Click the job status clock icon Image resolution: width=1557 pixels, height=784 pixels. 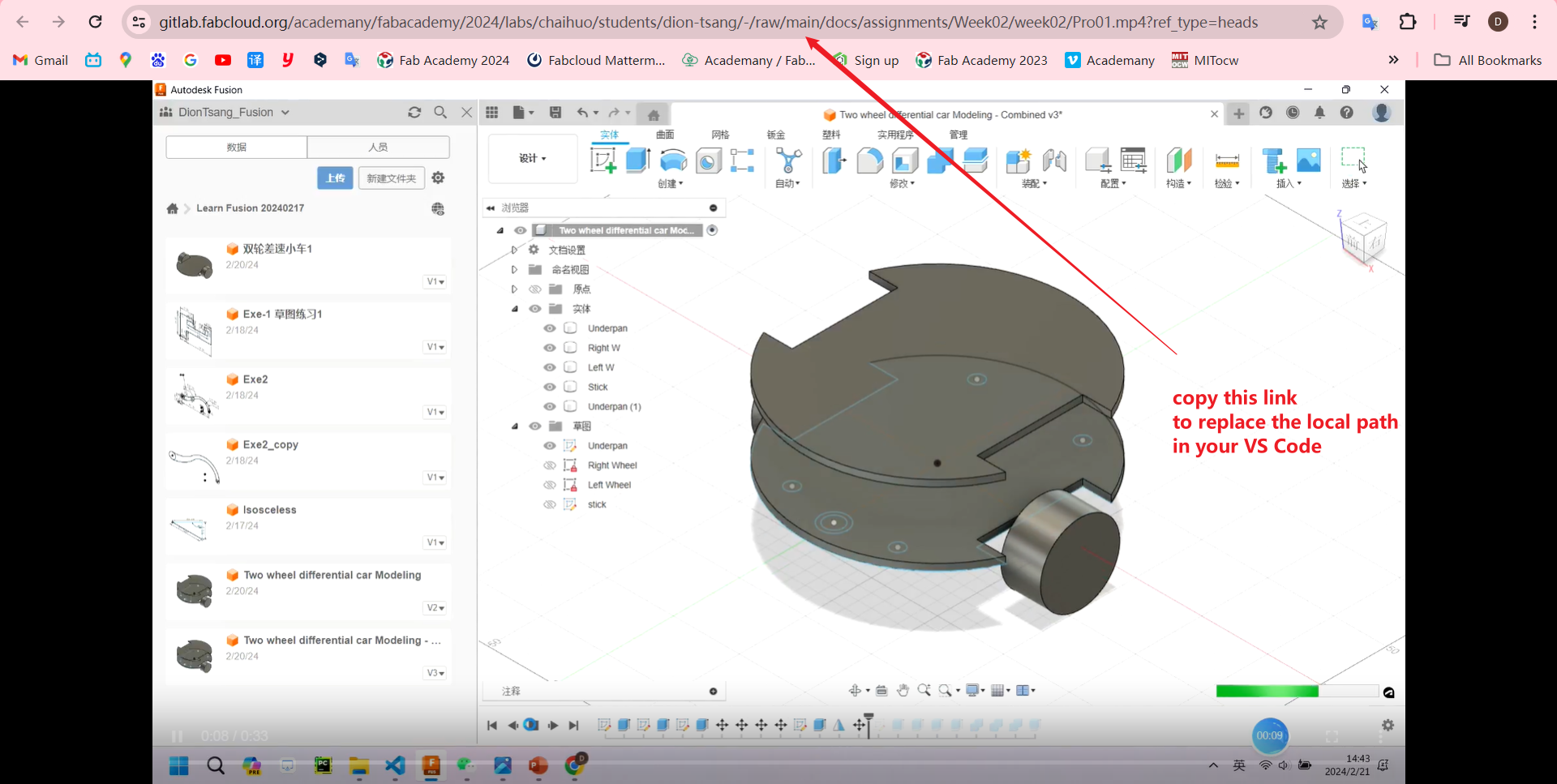tap(1293, 113)
